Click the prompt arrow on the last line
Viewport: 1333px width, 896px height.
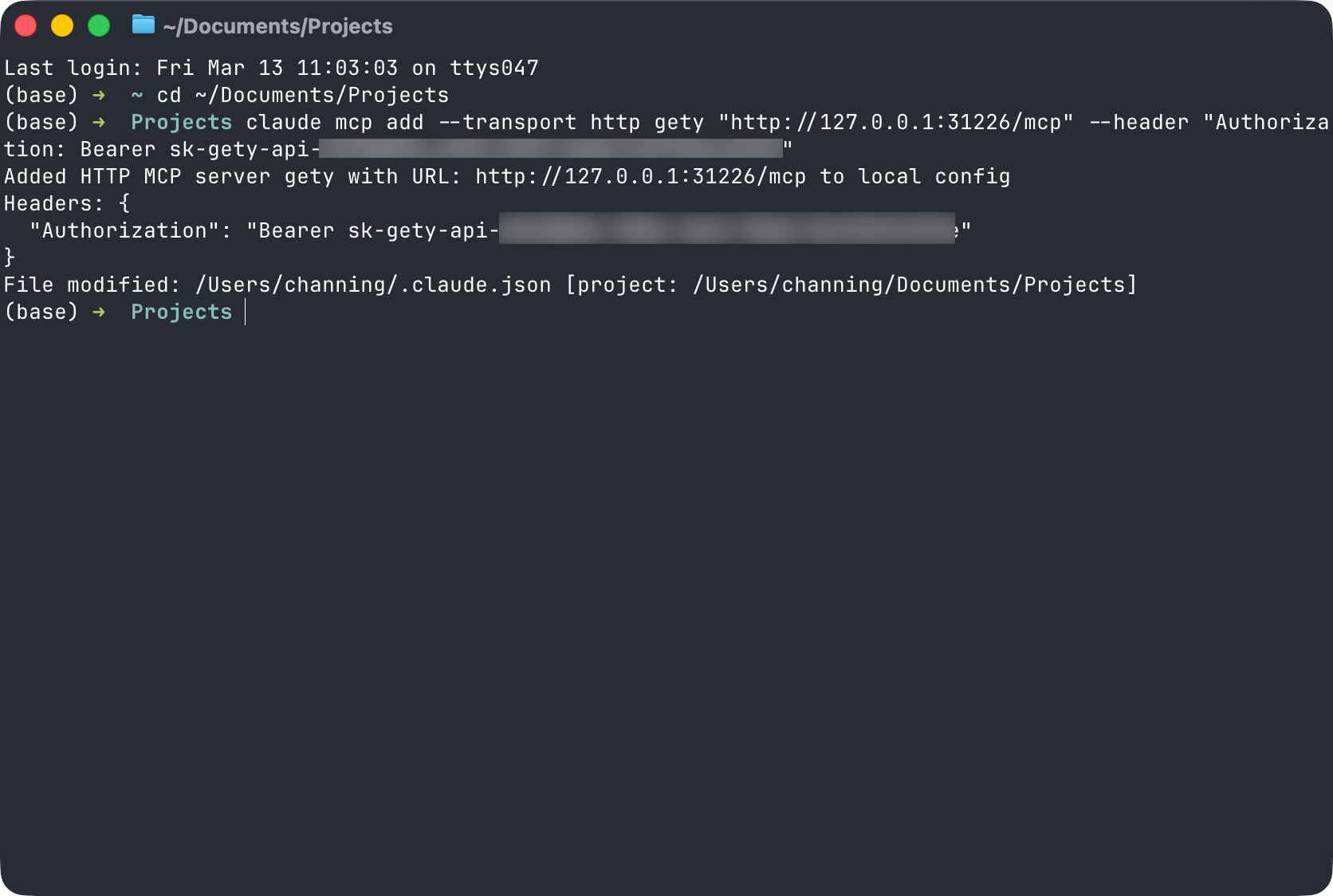tap(99, 312)
